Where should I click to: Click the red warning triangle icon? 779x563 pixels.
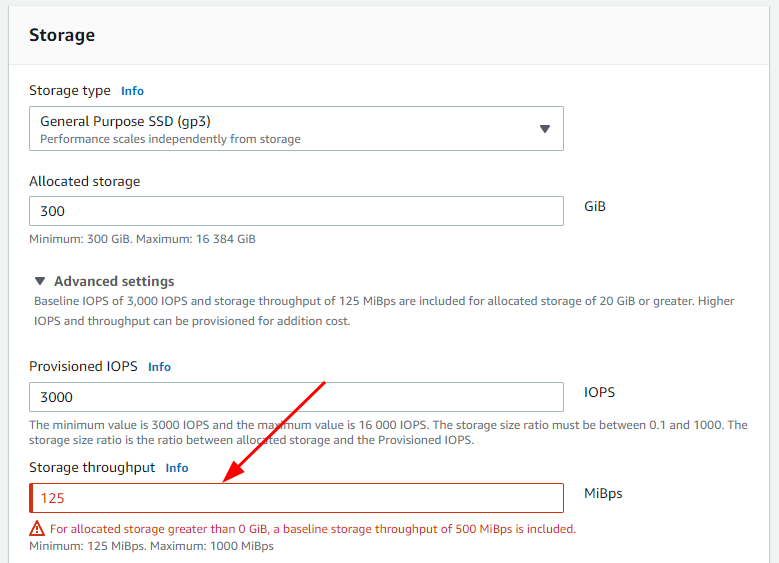click(x=37, y=529)
